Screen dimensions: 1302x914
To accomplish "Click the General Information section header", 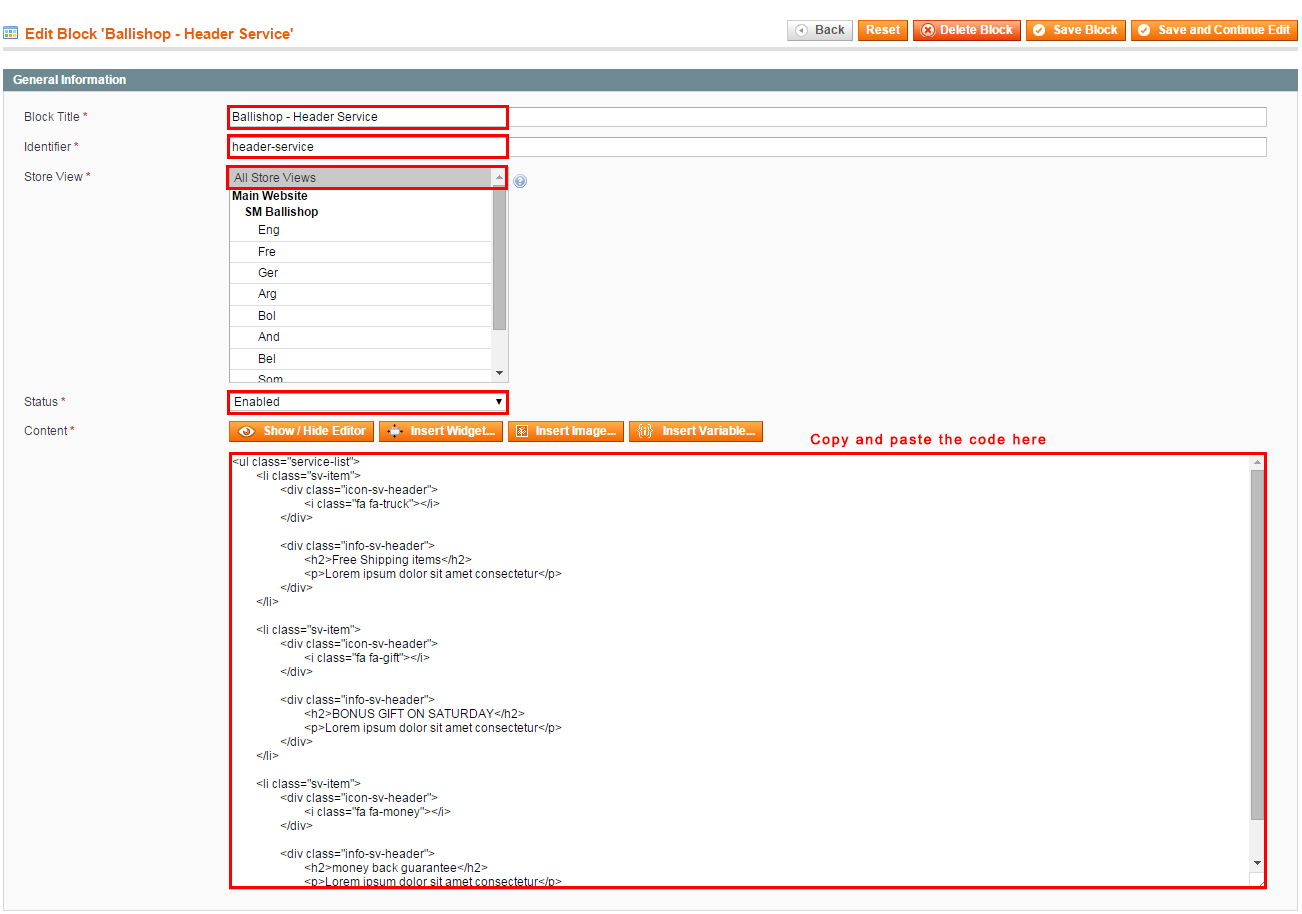I will tap(650, 80).
